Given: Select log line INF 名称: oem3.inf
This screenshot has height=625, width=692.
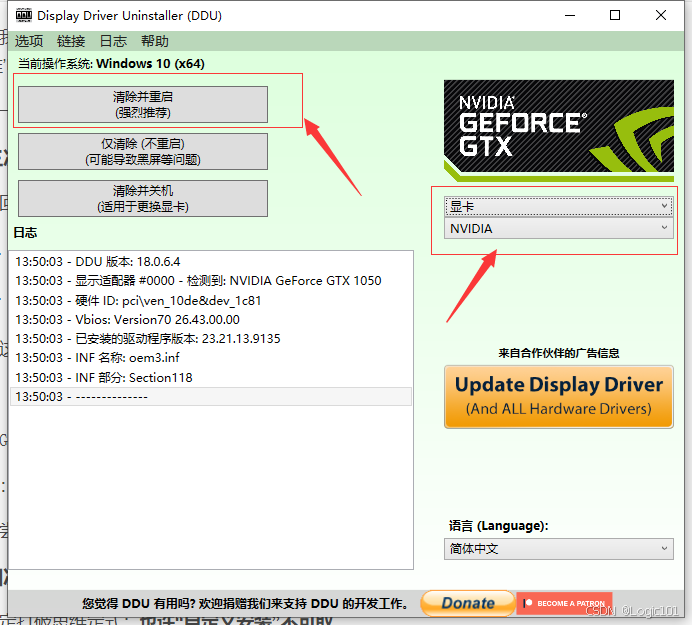Looking at the screenshot, I should [211, 358].
